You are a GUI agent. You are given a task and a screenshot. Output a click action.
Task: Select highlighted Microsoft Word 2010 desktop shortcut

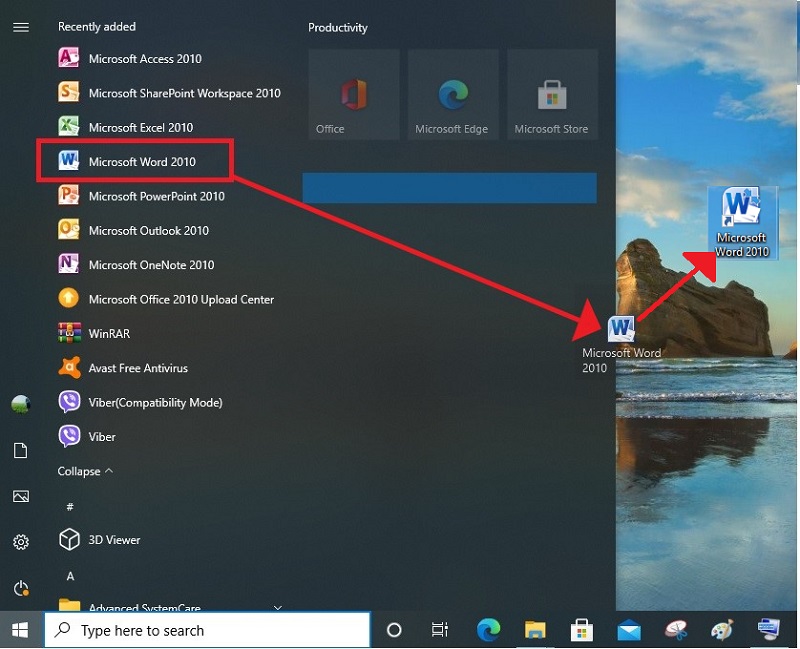(741, 222)
